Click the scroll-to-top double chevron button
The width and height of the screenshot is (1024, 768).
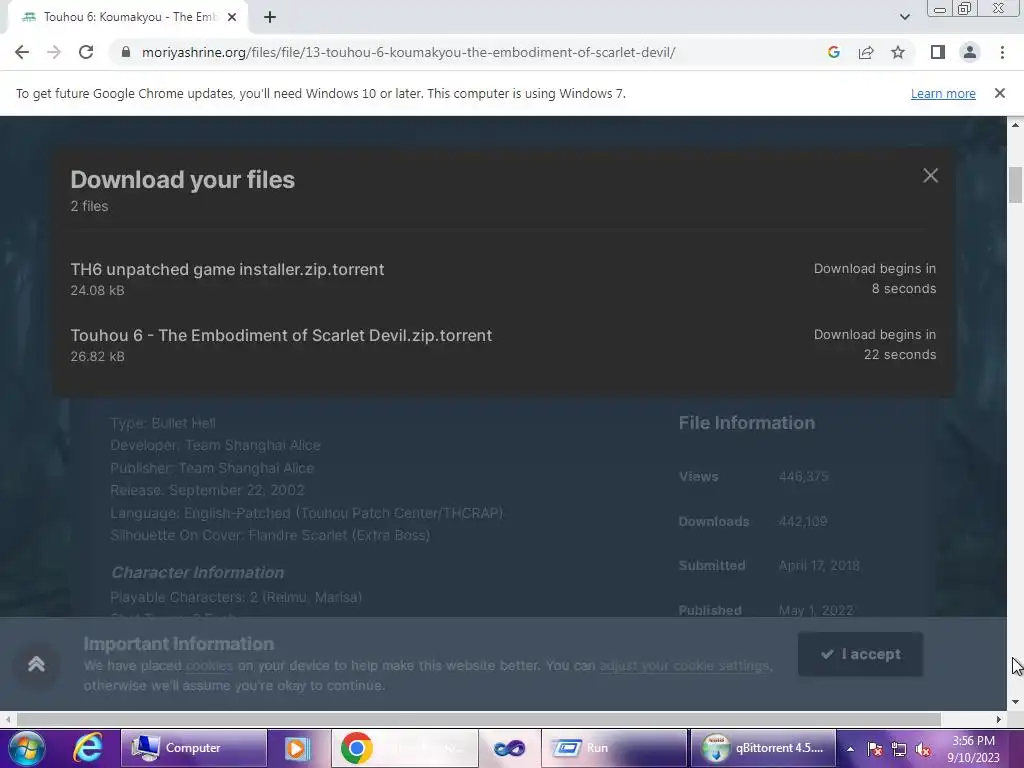click(37, 664)
